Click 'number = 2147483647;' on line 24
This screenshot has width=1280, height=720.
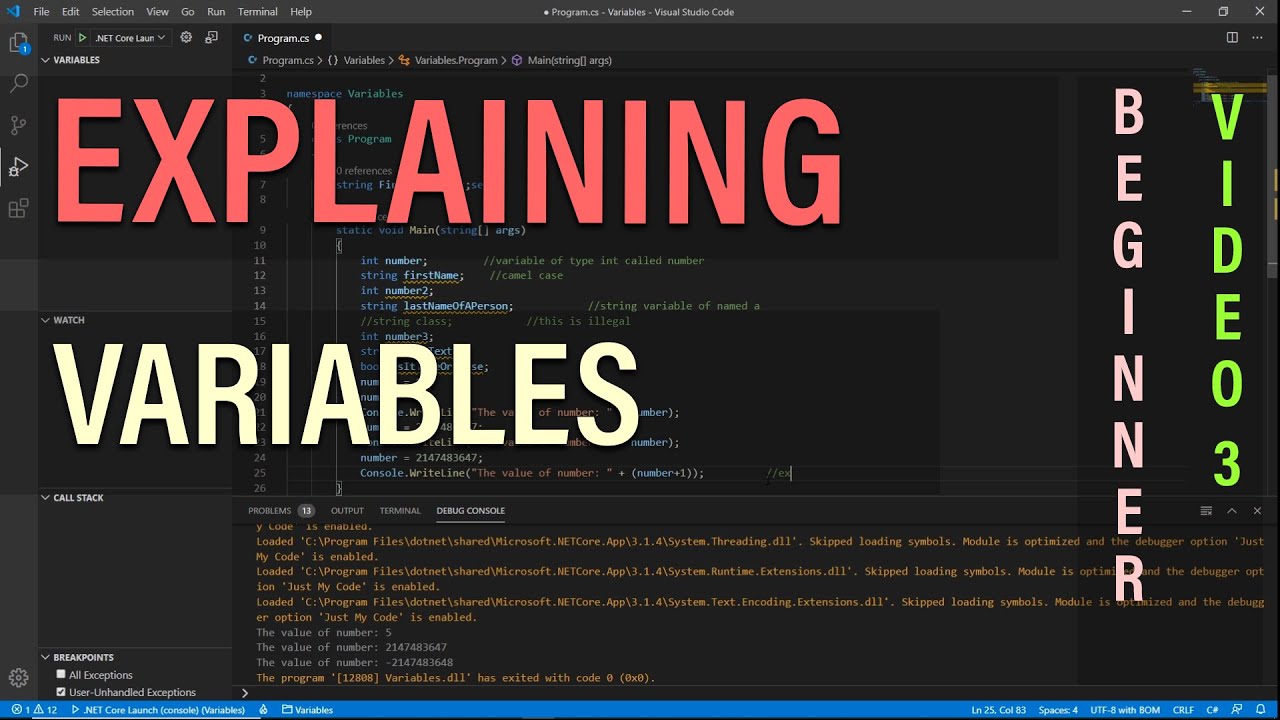pos(421,458)
